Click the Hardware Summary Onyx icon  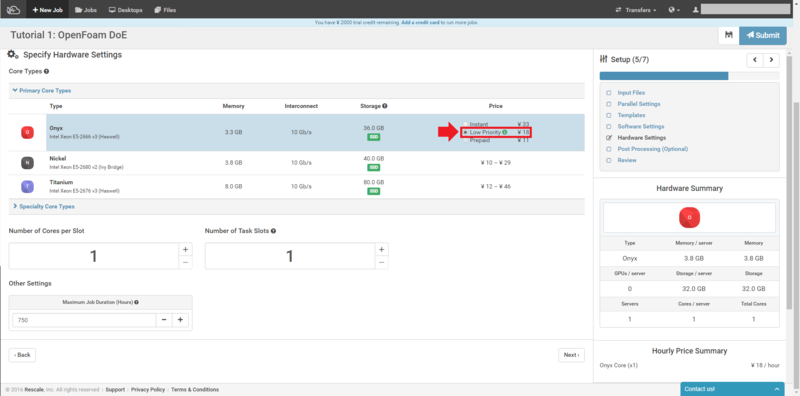[x=689, y=217]
